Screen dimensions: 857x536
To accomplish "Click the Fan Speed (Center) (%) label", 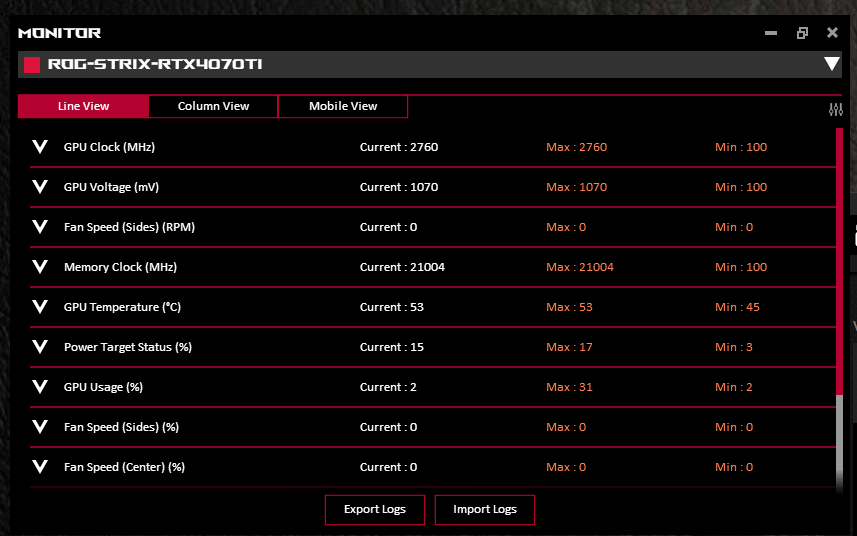I will pos(125,467).
